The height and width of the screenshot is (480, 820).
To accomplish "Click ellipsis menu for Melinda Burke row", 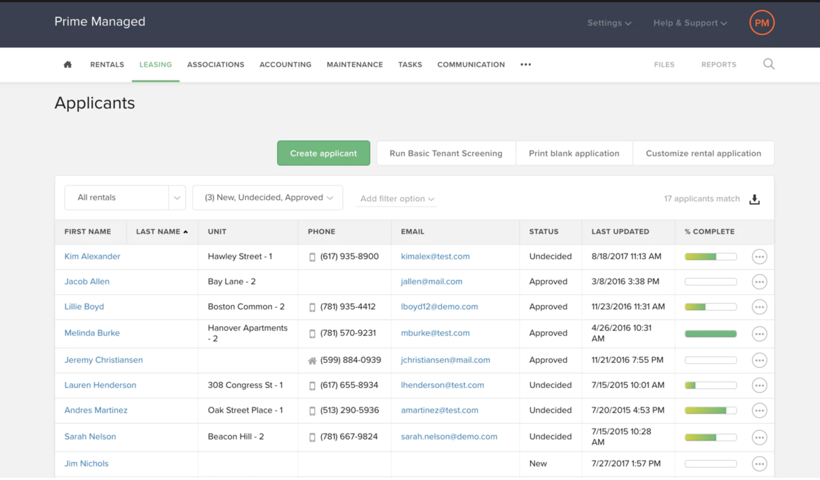I will pyautogui.click(x=759, y=334).
